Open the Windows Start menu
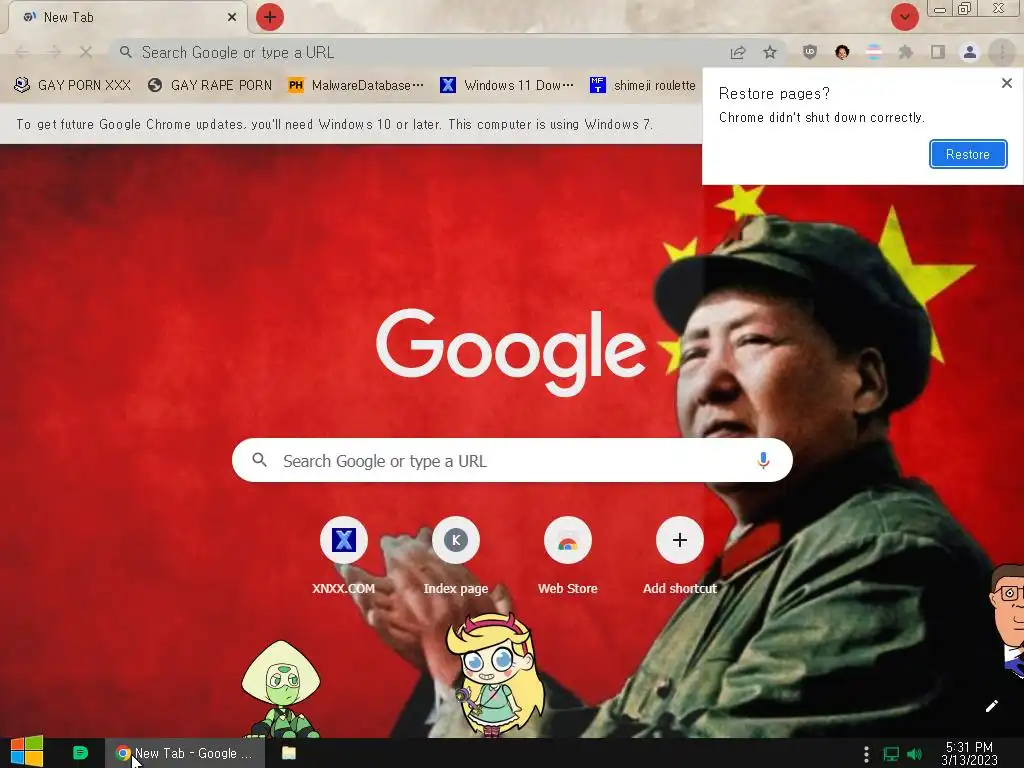The image size is (1024, 768). [27, 752]
